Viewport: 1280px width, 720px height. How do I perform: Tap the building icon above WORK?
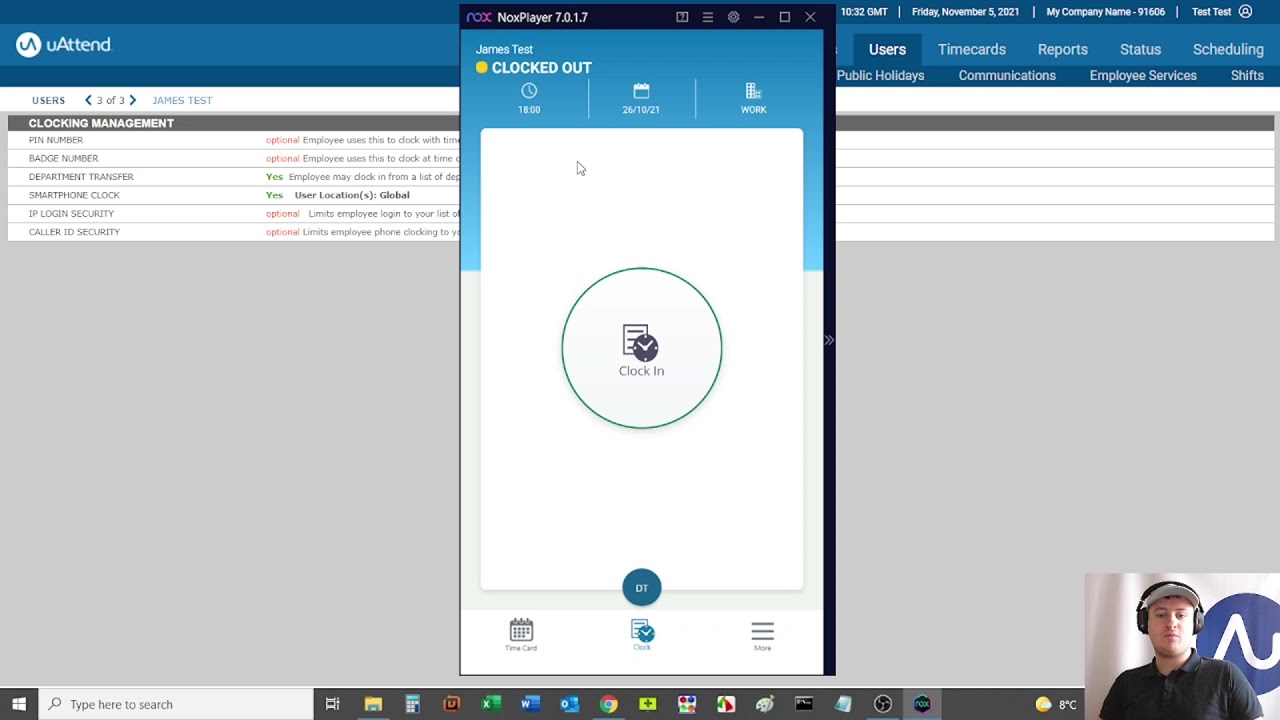[x=753, y=91]
